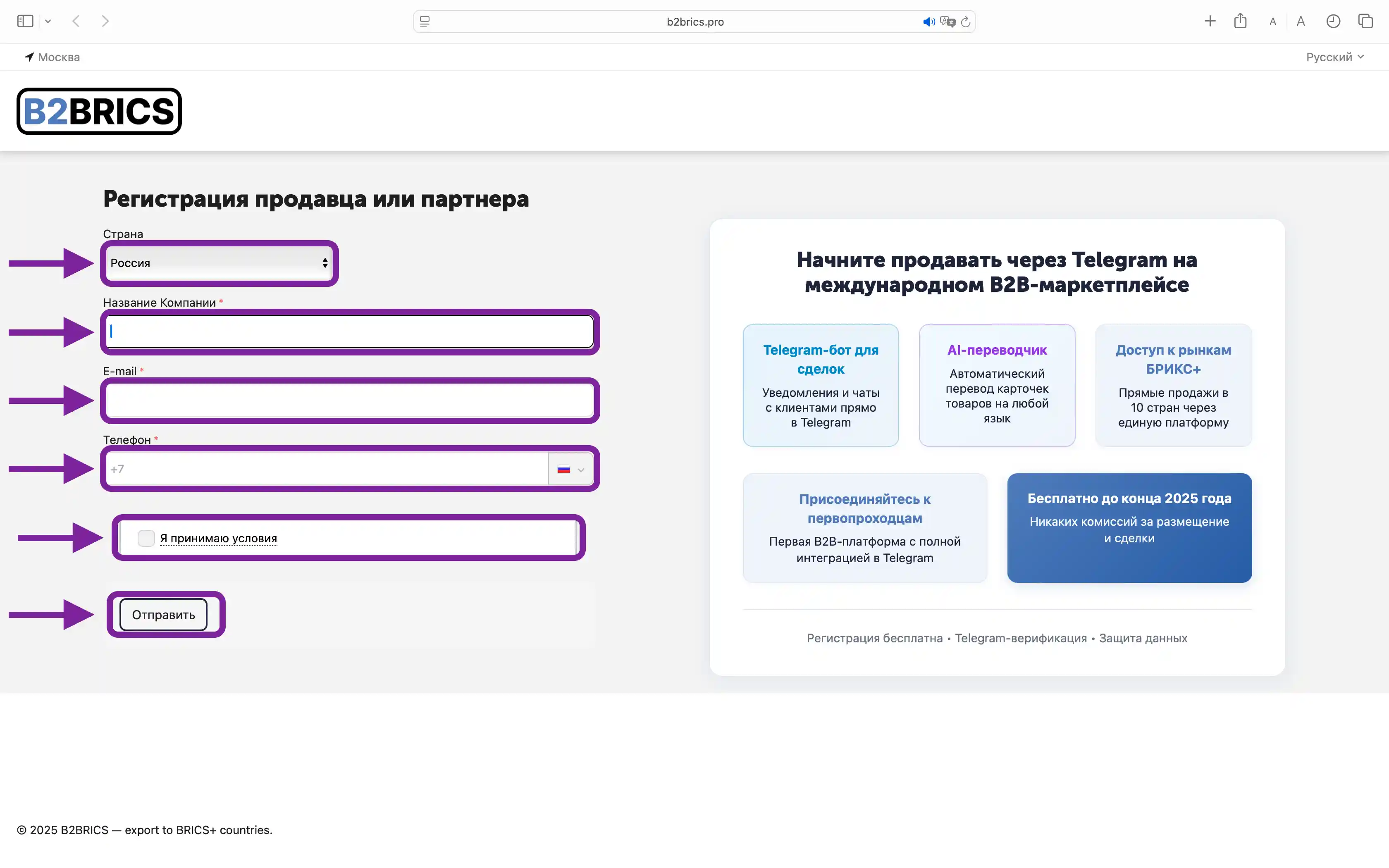Open the sidebar options chevron
1389x868 pixels.
point(48,21)
